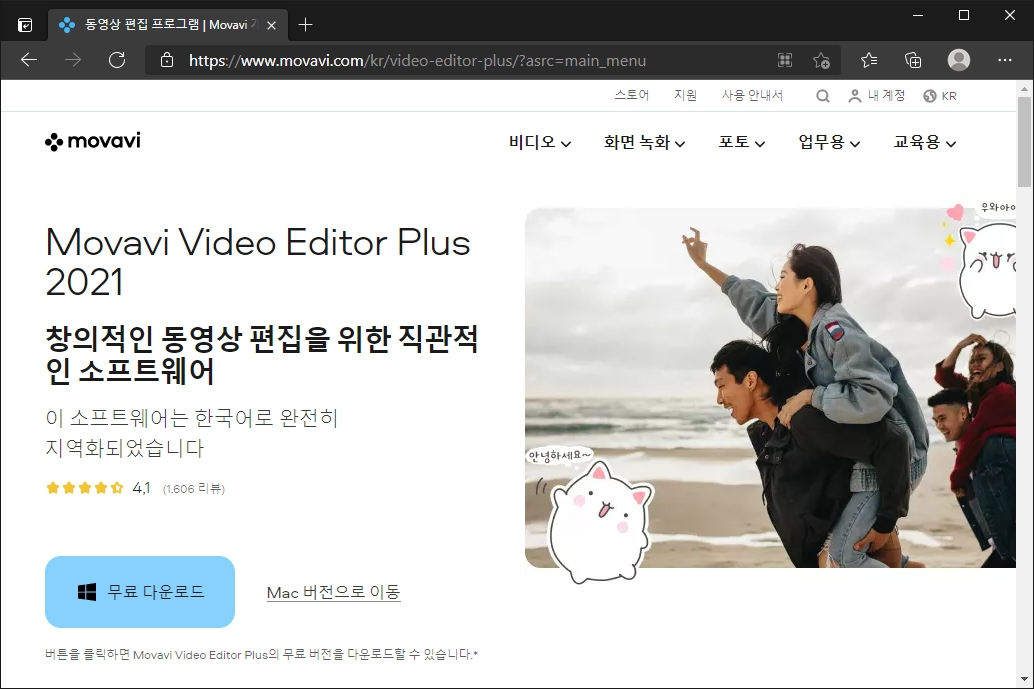Expand the 포토 menu
This screenshot has width=1034, height=689.
[741, 142]
